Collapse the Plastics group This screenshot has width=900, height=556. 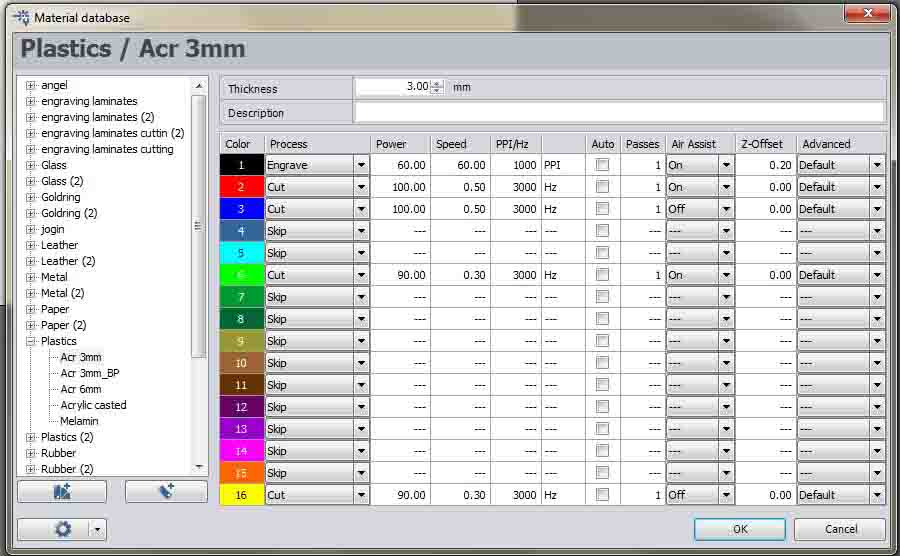[x=31, y=341]
